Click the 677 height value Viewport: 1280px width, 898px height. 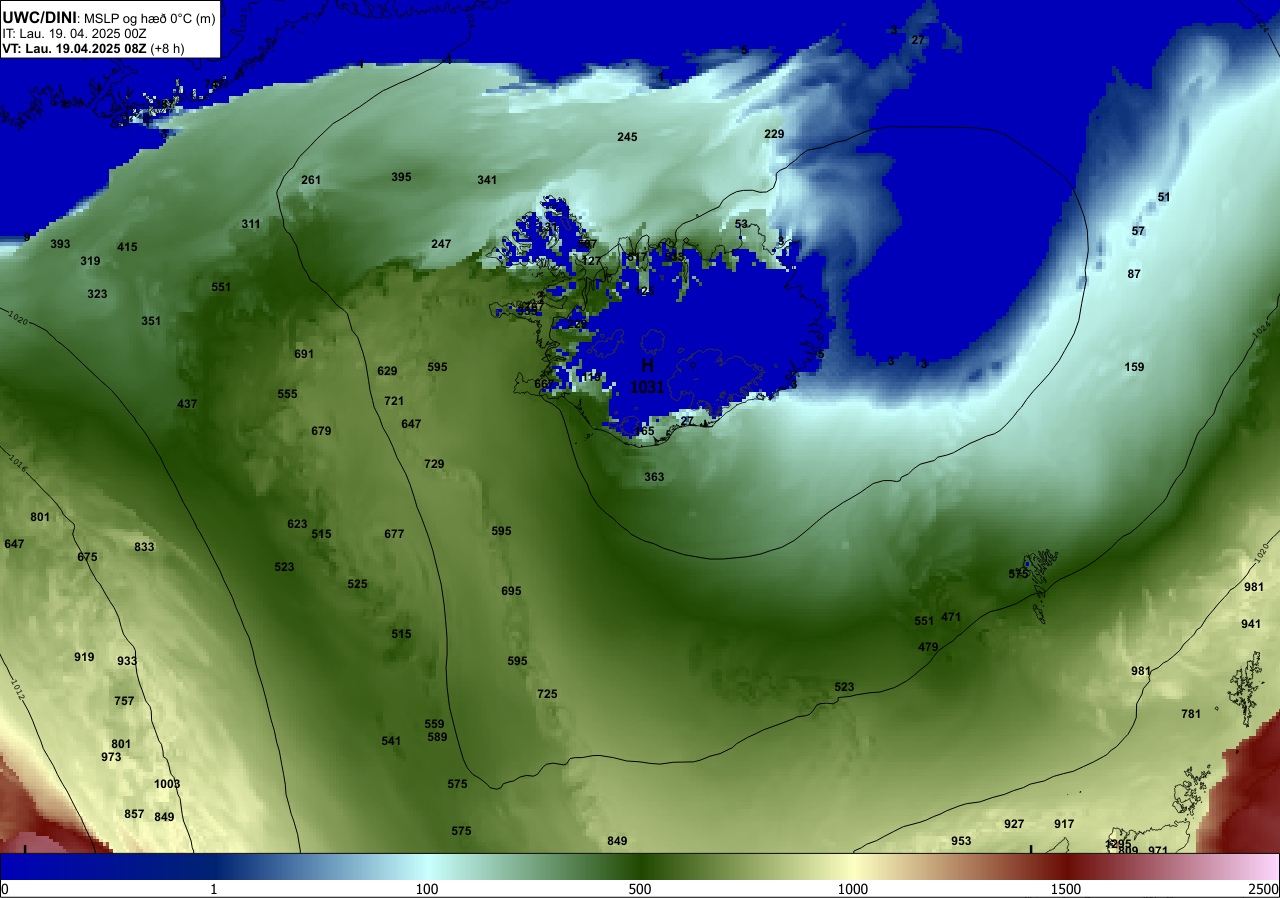pos(394,534)
